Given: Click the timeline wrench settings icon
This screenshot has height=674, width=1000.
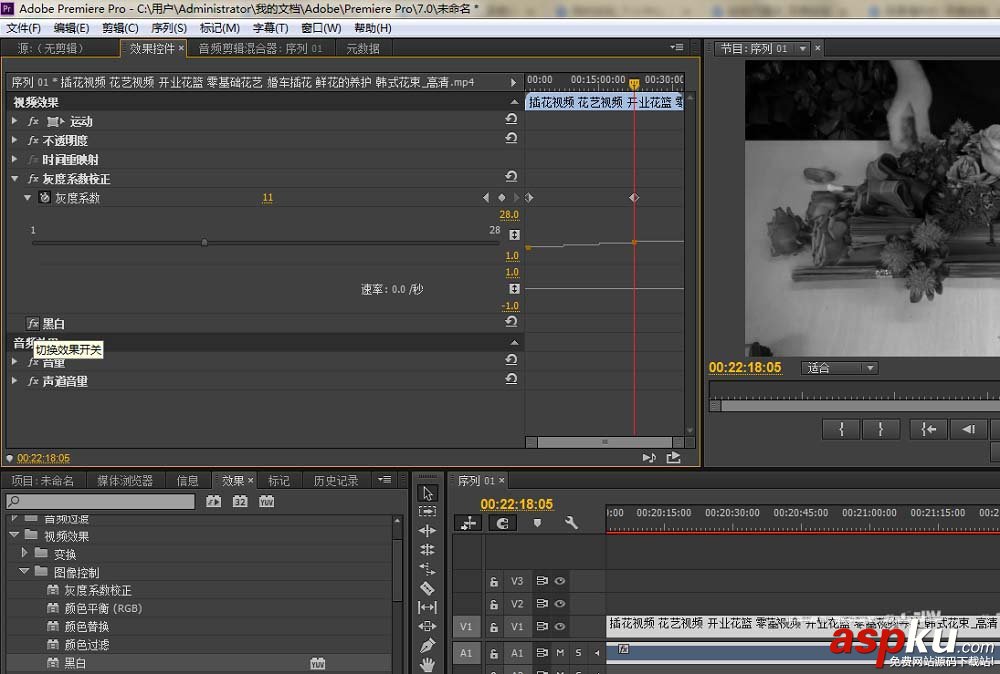Looking at the screenshot, I should (571, 523).
